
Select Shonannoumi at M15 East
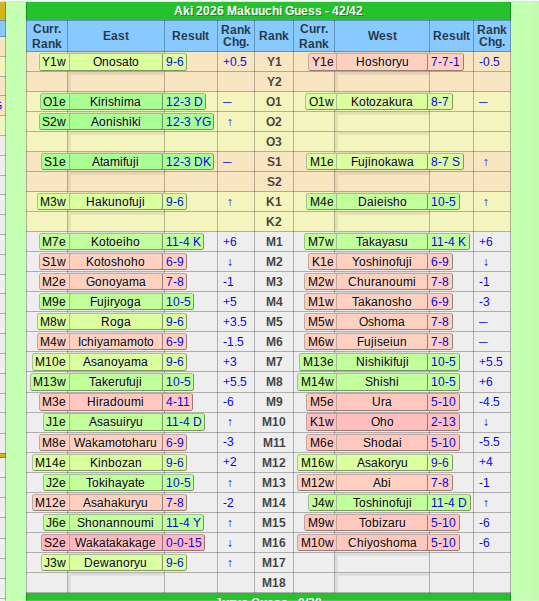tap(116, 522)
